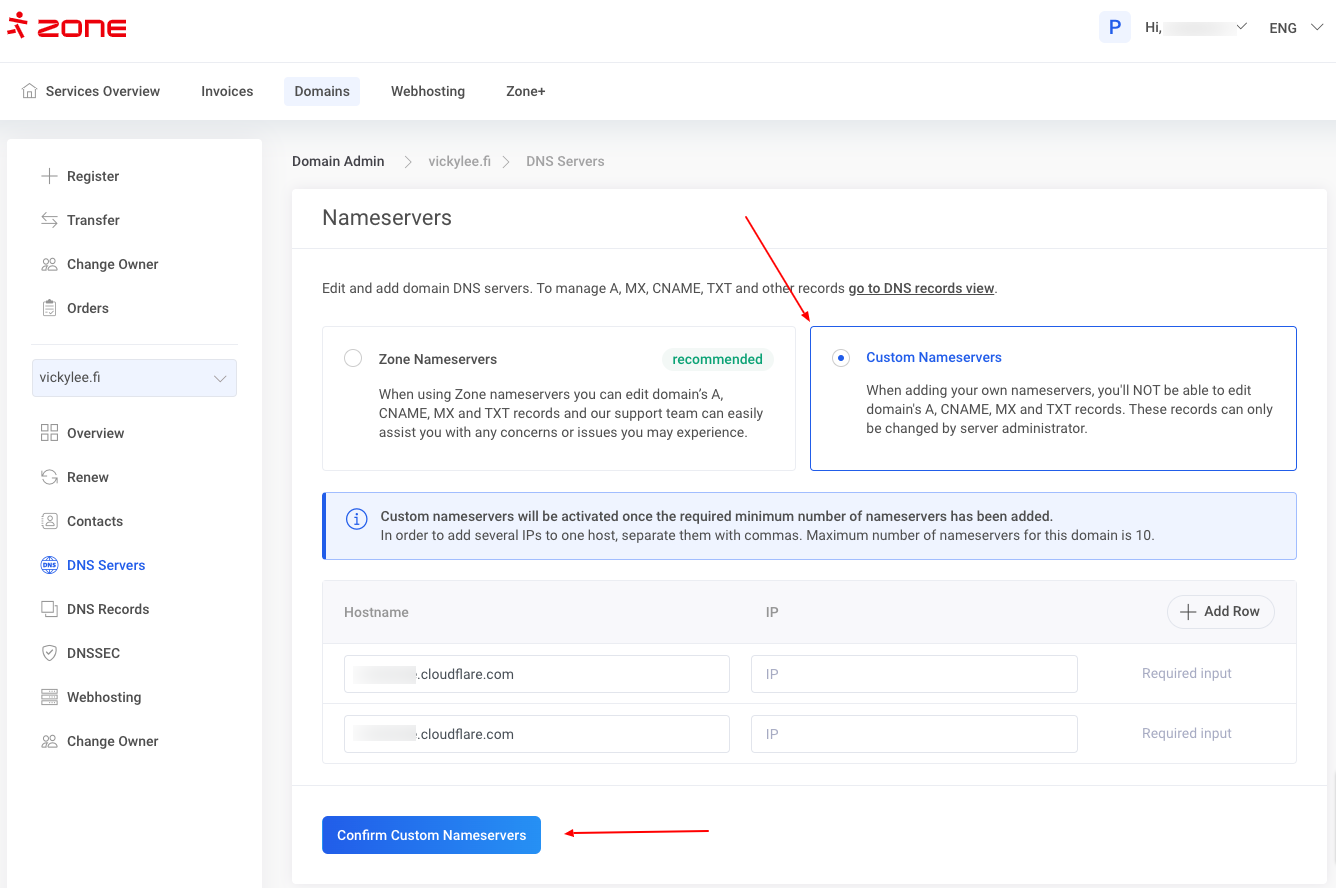Click the Orders clipboard icon
Image resolution: width=1336 pixels, height=888 pixels.
click(49, 308)
